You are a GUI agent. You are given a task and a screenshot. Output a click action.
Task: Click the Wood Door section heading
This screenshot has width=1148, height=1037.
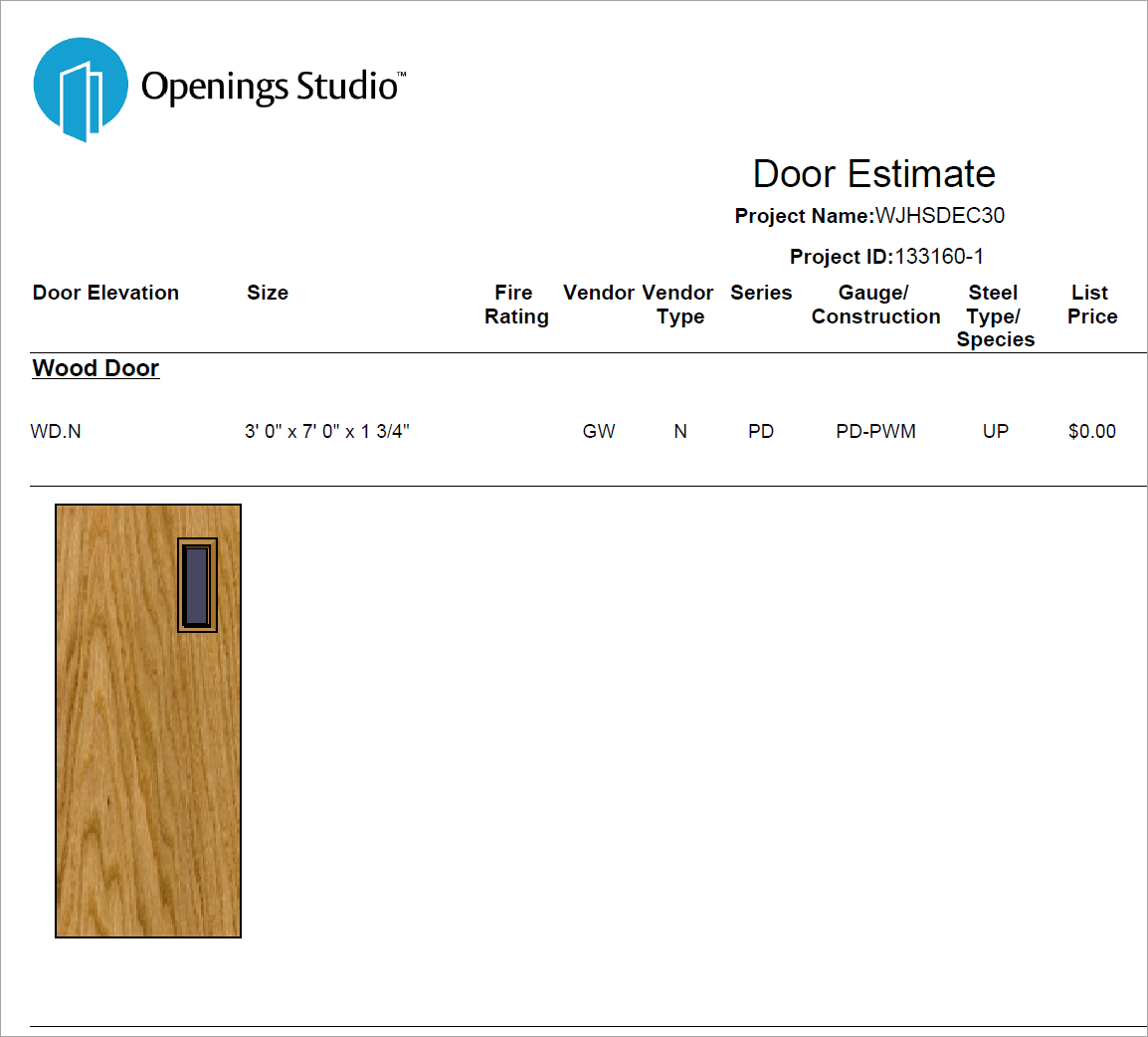(96, 368)
